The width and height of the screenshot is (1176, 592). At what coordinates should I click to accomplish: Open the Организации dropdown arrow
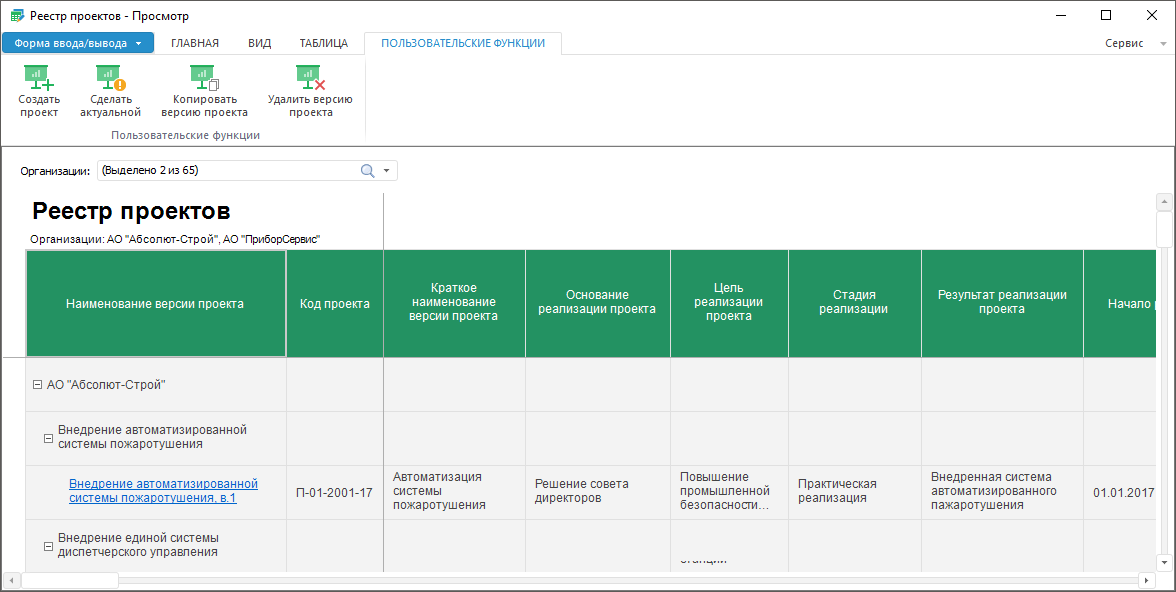[386, 171]
